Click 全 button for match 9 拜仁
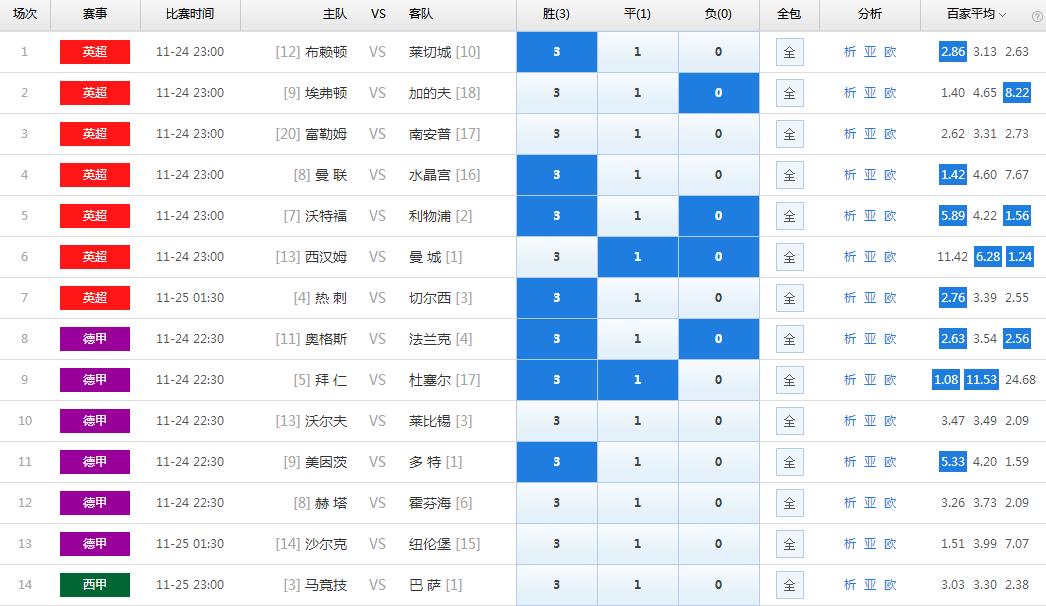1046x606 pixels. point(789,380)
